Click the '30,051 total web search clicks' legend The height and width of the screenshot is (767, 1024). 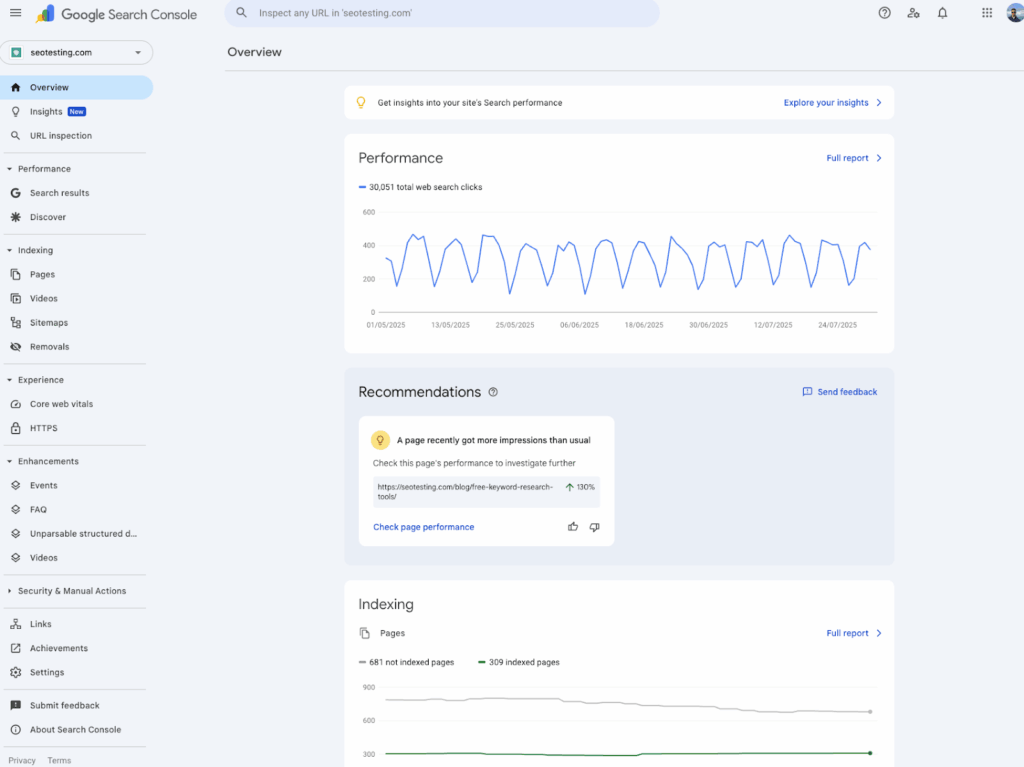click(420, 187)
